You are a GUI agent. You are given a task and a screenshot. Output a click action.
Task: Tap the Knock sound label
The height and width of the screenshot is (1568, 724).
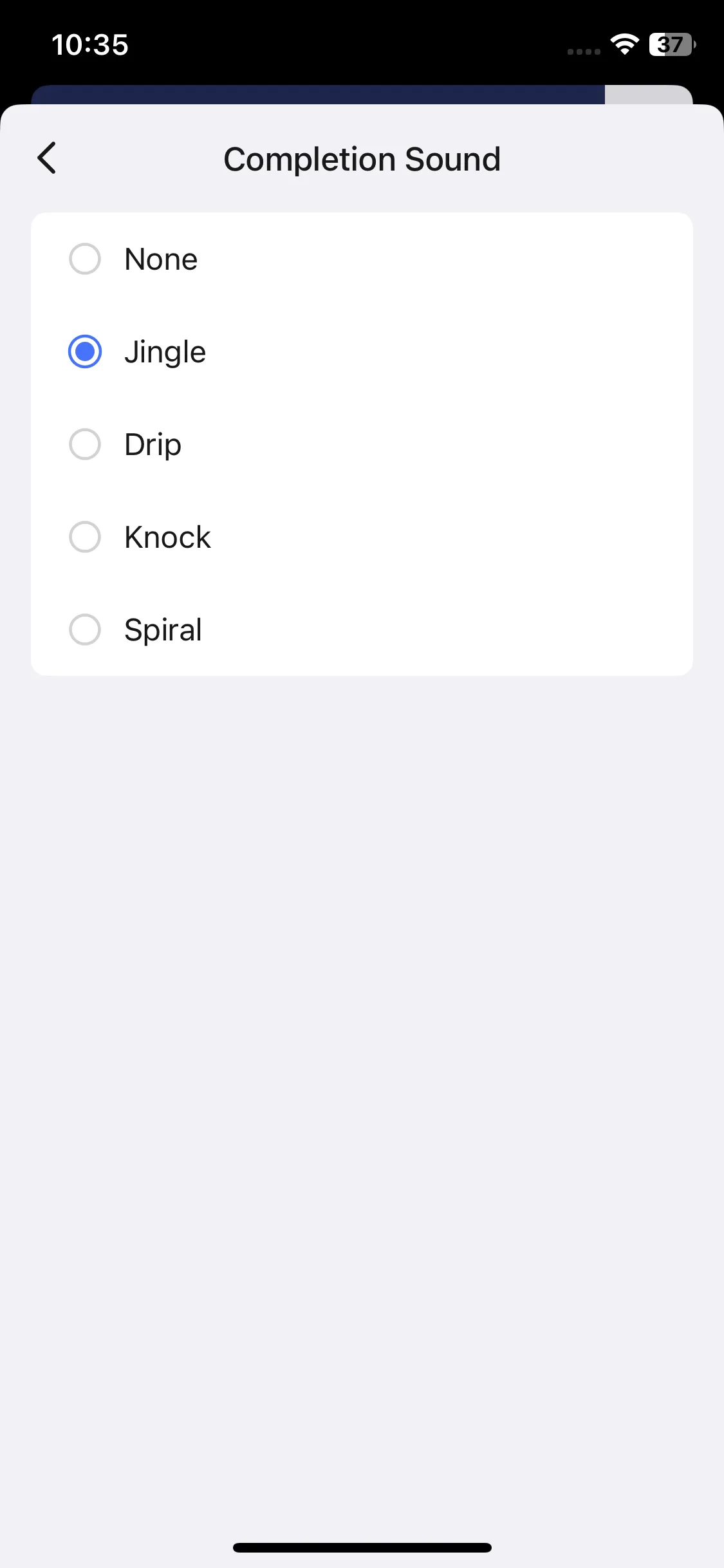[x=167, y=537]
